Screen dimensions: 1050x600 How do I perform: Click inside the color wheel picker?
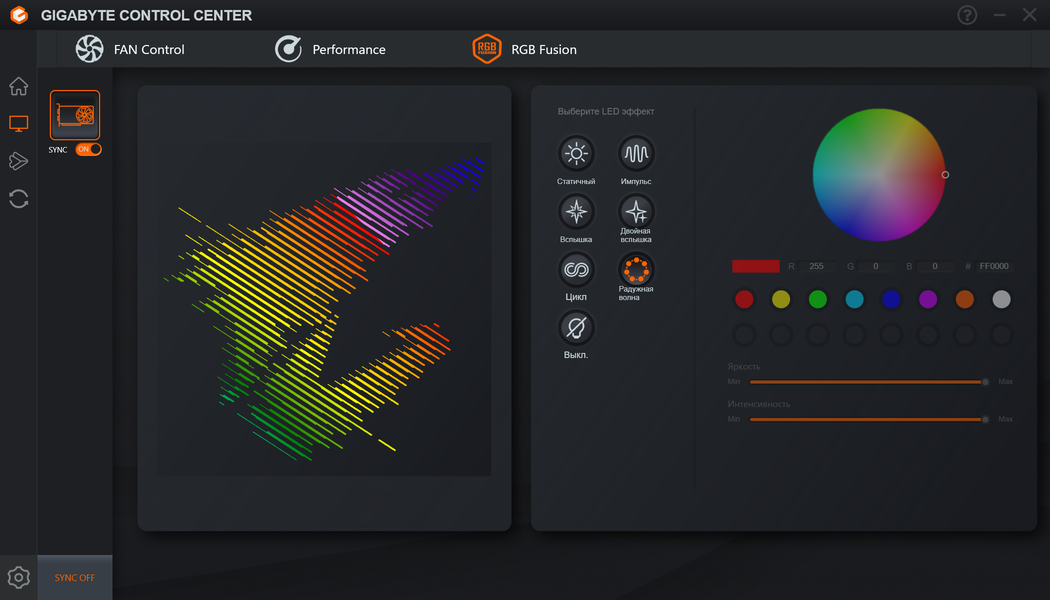coord(879,175)
